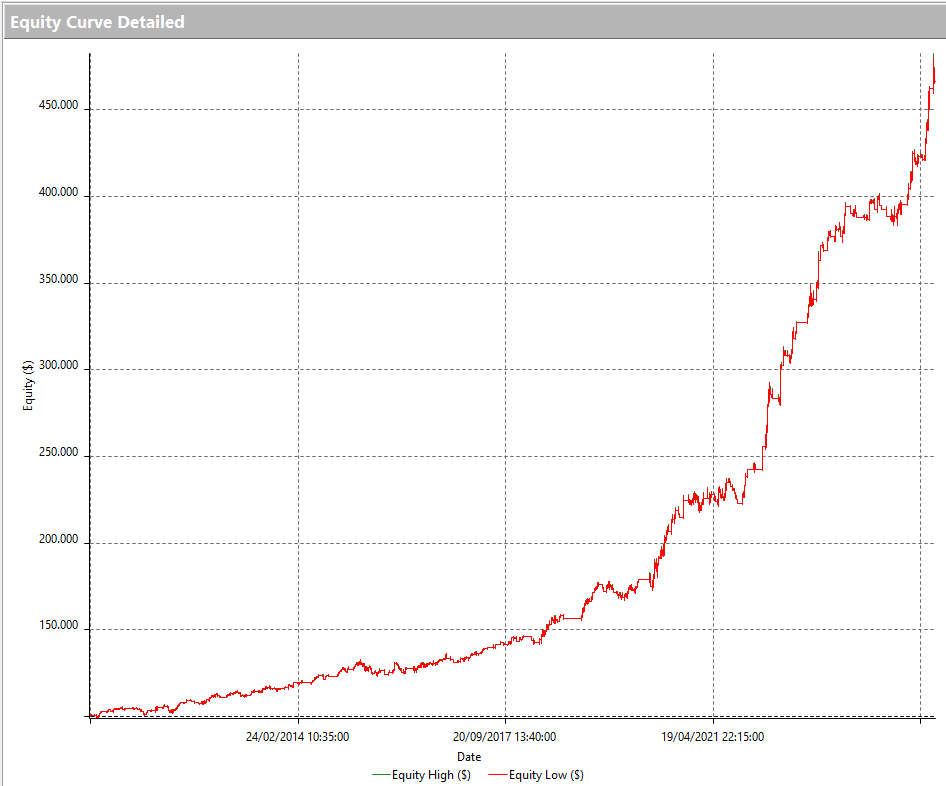The width and height of the screenshot is (946, 786).
Task: Click the Date axis title
Action: (470, 757)
